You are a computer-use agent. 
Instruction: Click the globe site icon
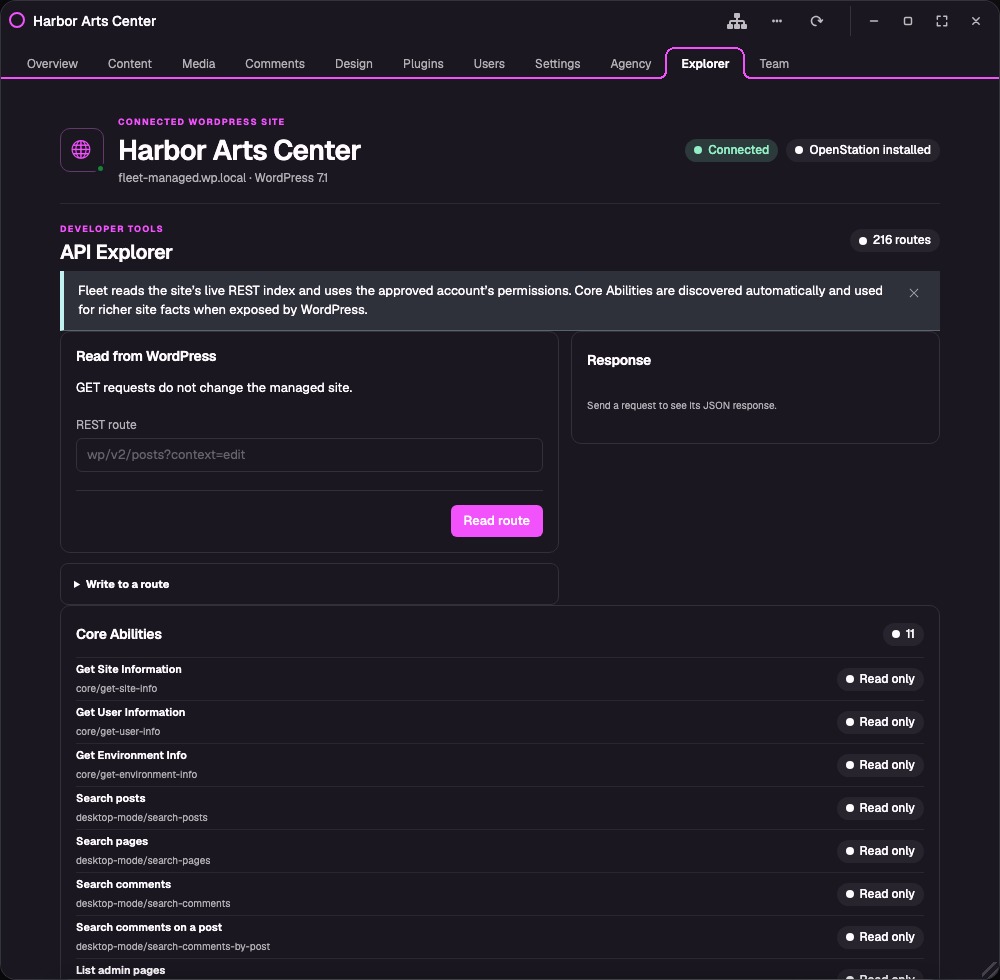tap(82, 150)
